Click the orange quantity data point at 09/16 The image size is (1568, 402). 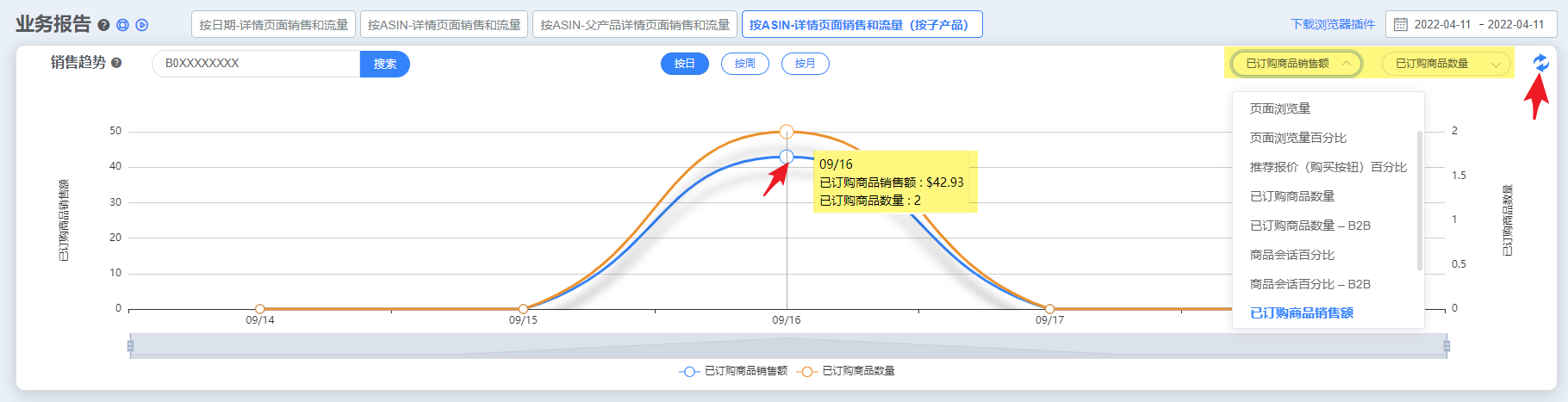coord(787,132)
